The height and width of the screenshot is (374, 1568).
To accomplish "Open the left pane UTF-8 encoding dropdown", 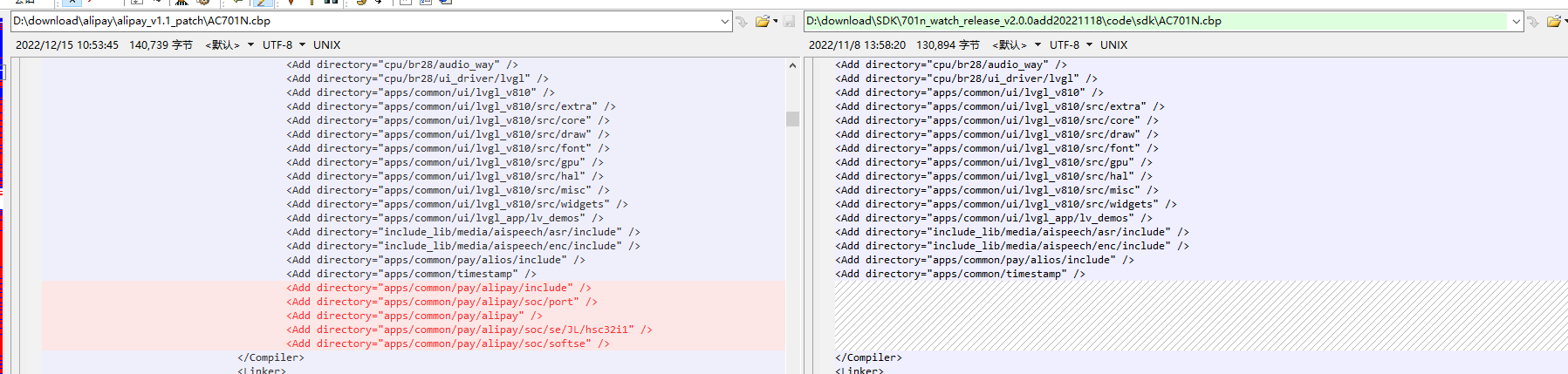I will 284,44.
